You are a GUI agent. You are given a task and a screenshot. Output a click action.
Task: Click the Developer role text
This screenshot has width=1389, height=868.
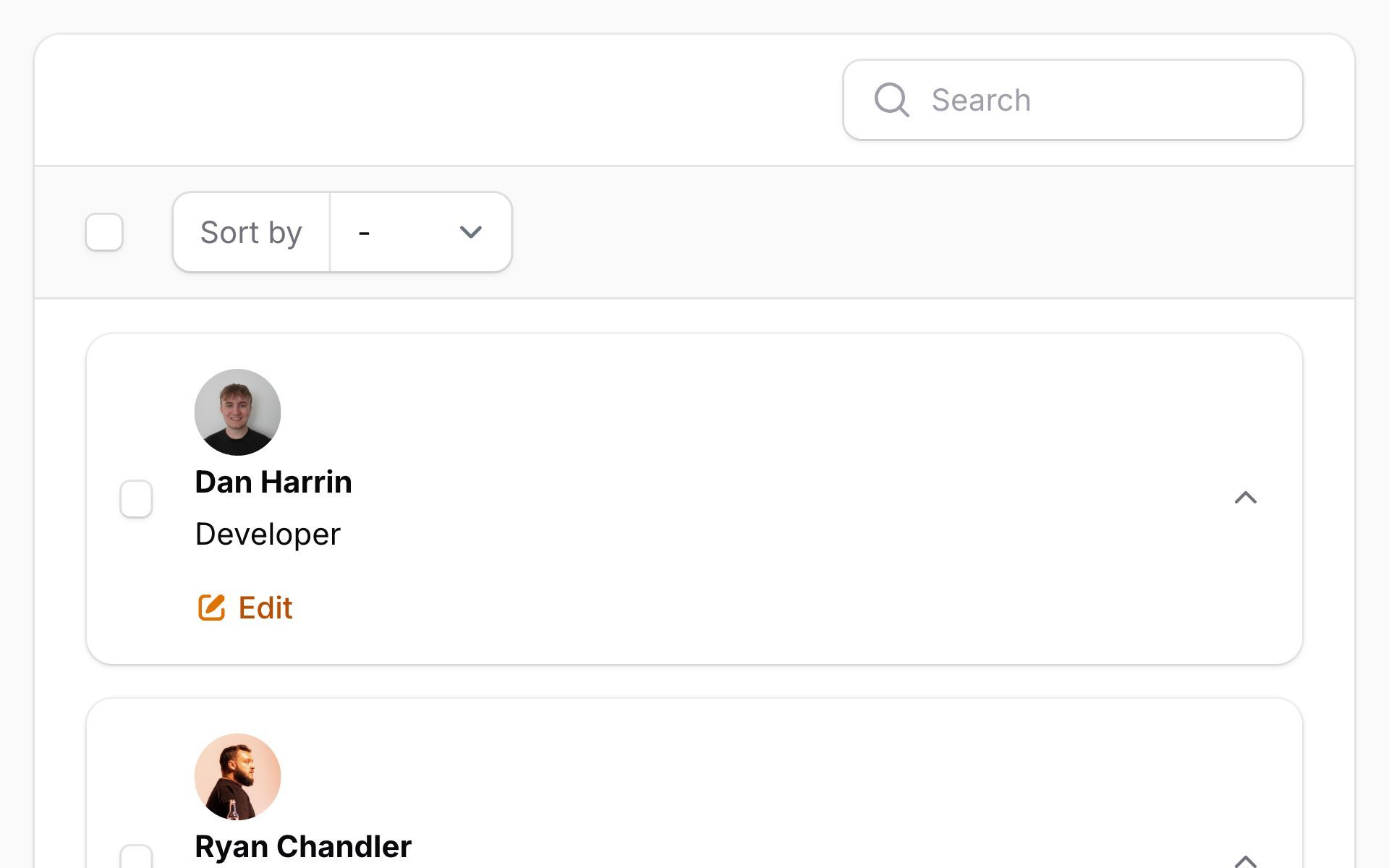(268, 535)
